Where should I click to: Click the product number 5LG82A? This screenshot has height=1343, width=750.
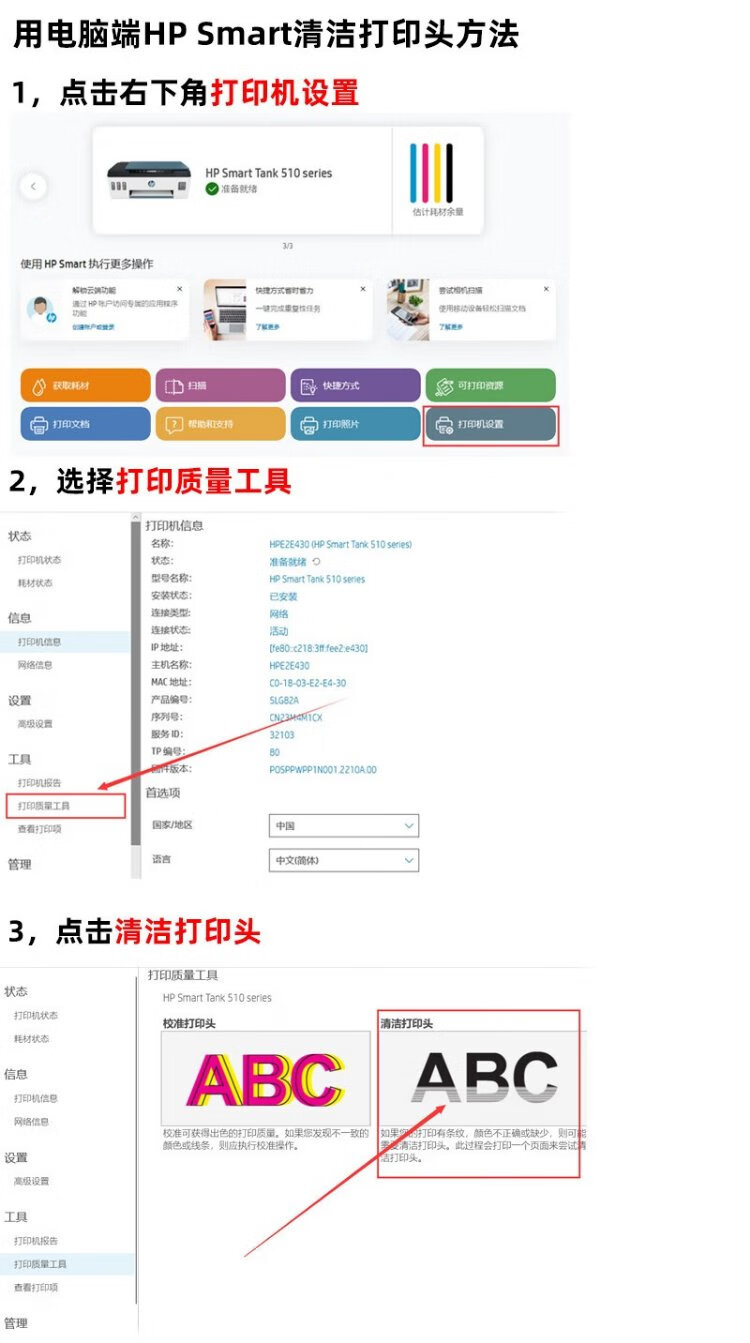tap(284, 700)
